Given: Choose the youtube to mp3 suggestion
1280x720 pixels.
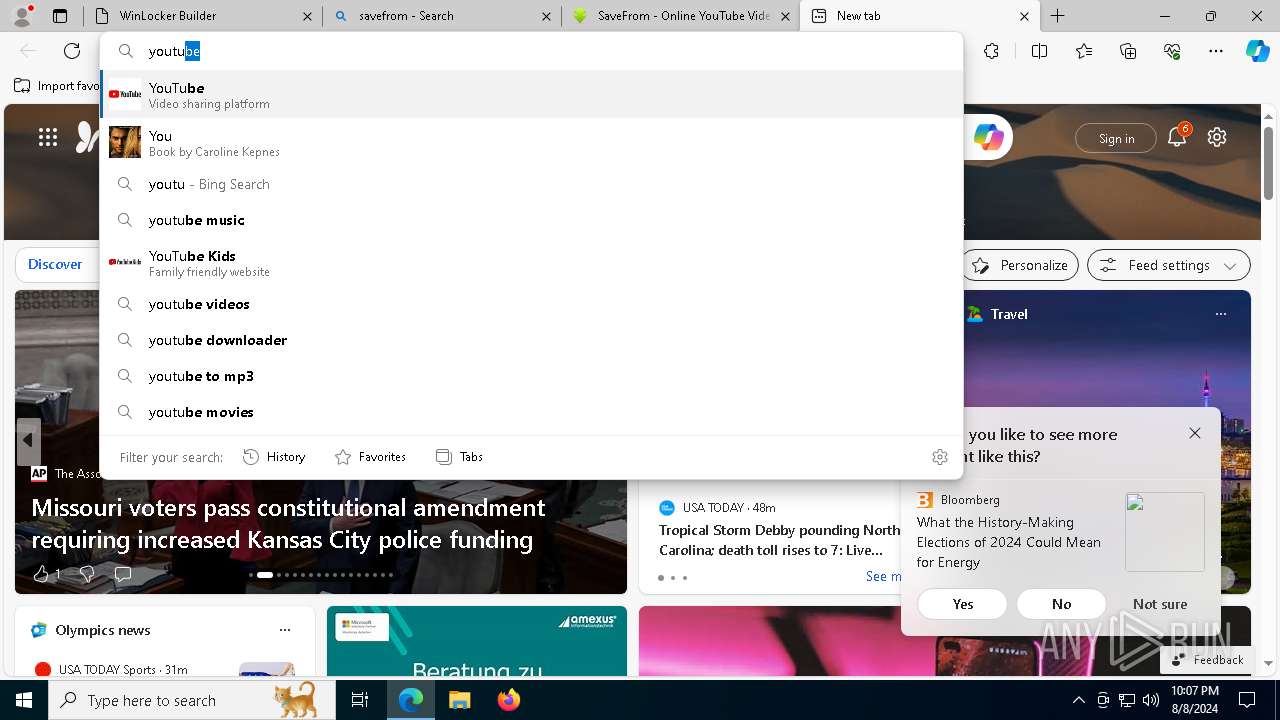Looking at the screenshot, I should (x=531, y=376).
